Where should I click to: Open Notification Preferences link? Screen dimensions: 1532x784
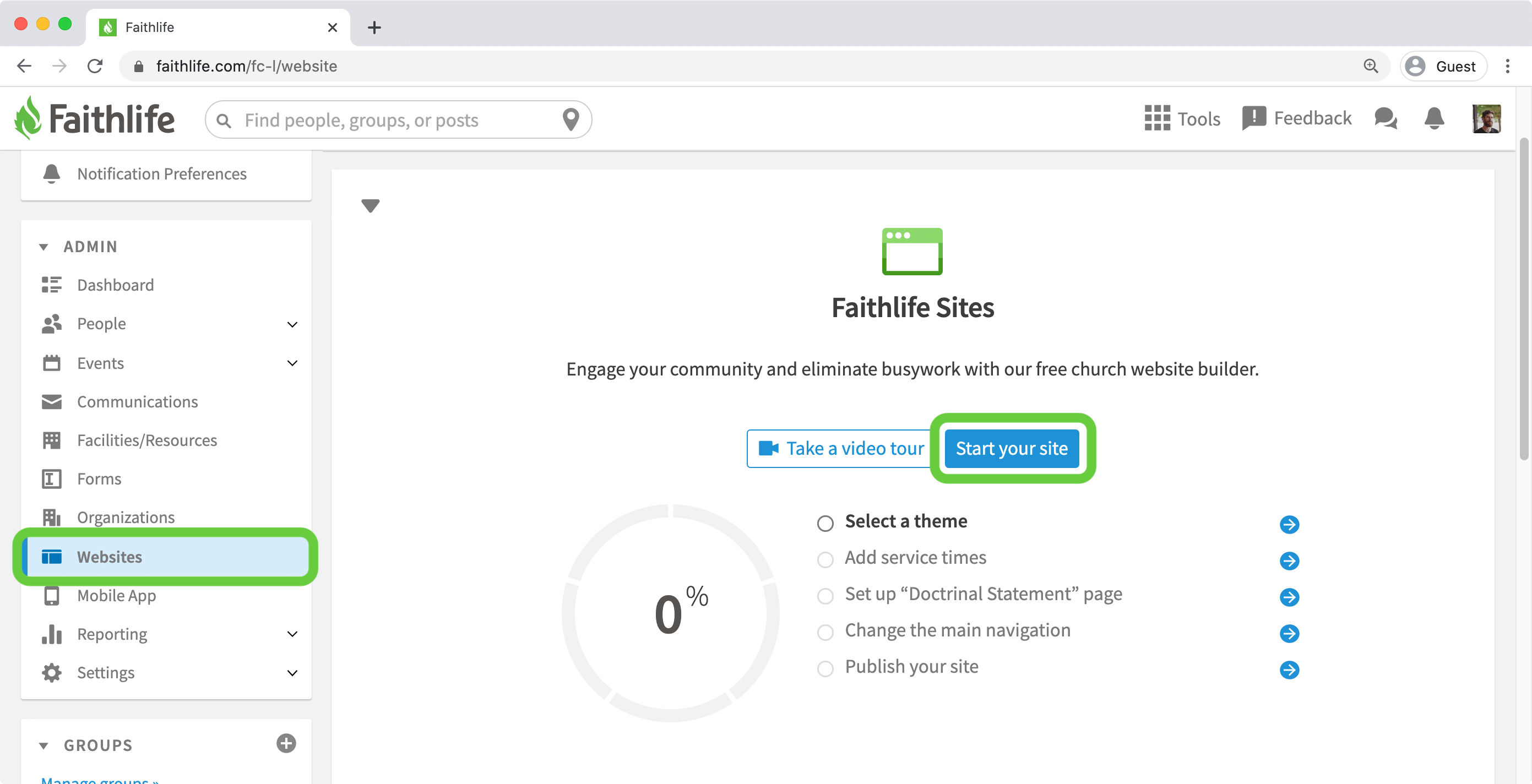click(161, 173)
